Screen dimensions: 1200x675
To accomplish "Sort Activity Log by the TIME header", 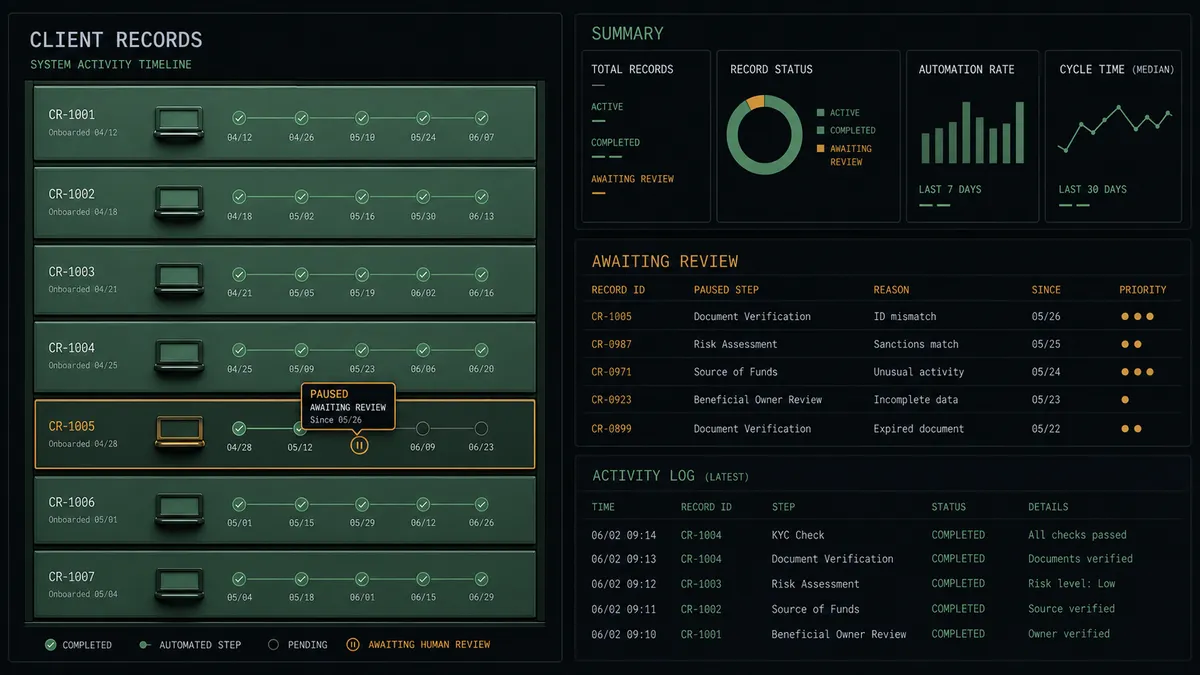I will click(x=603, y=507).
